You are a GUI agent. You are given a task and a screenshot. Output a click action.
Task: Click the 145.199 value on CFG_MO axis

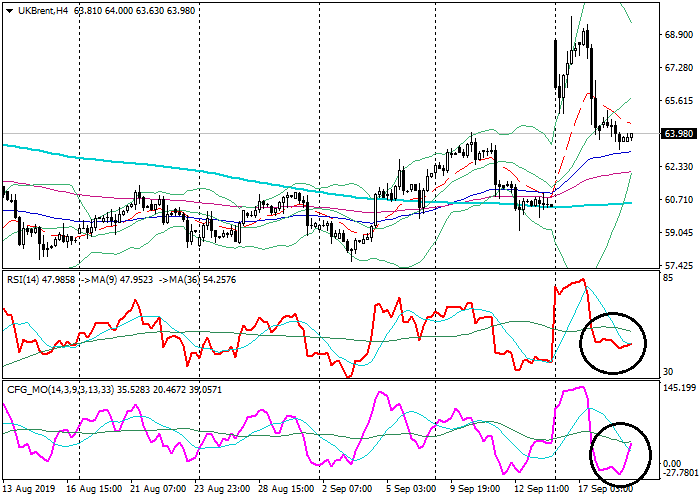[x=677, y=388]
